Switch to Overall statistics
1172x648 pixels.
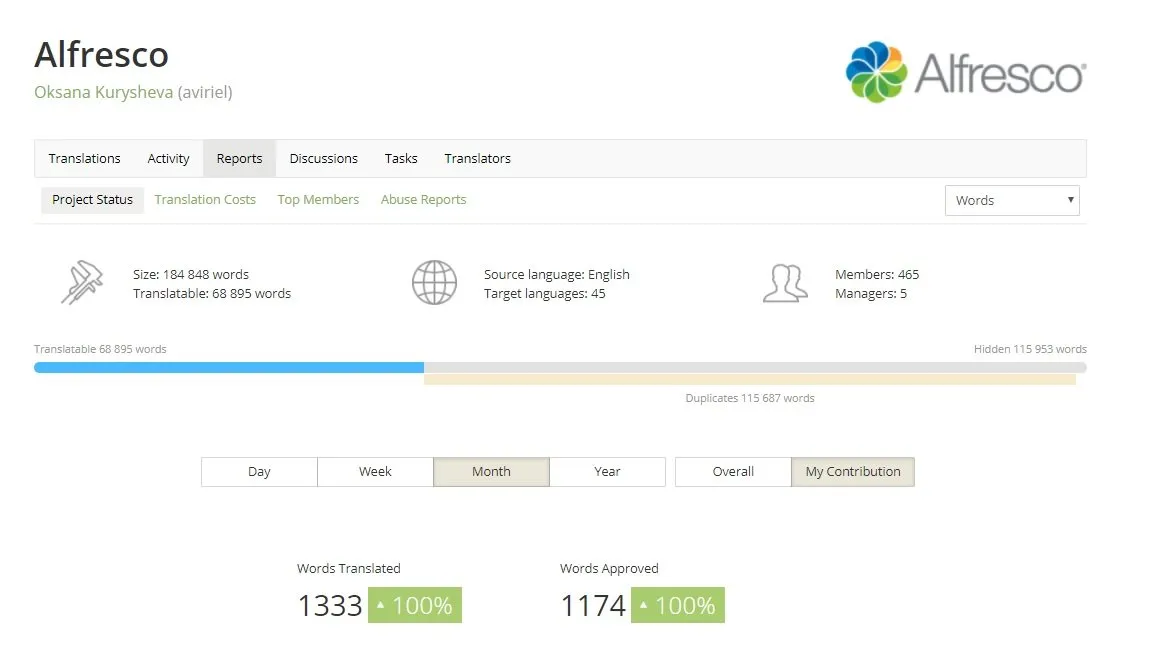coord(733,472)
